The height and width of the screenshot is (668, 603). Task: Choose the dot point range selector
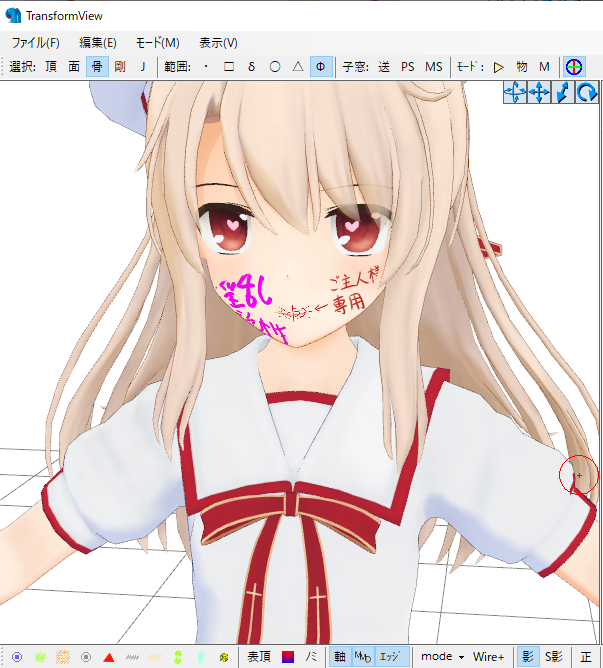pyautogui.click(x=206, y=67)
